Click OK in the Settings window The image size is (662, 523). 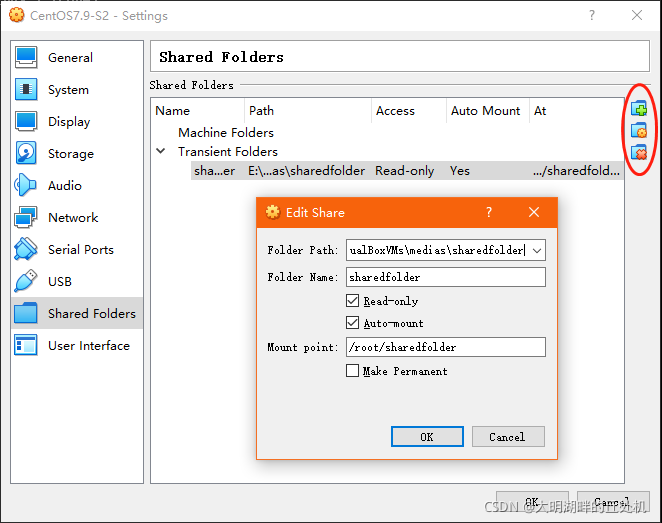coord(532,501)
